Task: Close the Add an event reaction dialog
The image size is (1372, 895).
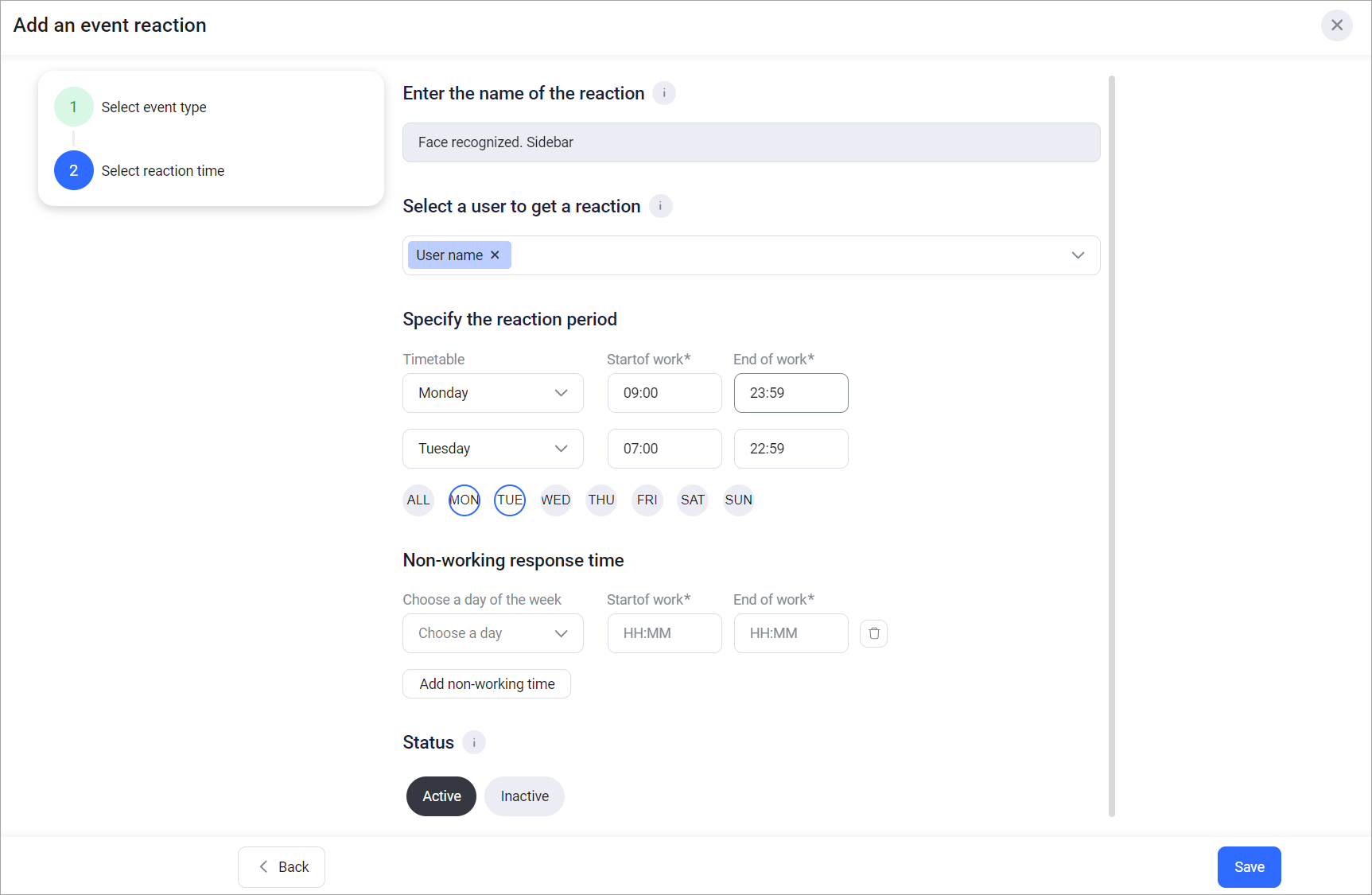Action: click(1336, 25)
